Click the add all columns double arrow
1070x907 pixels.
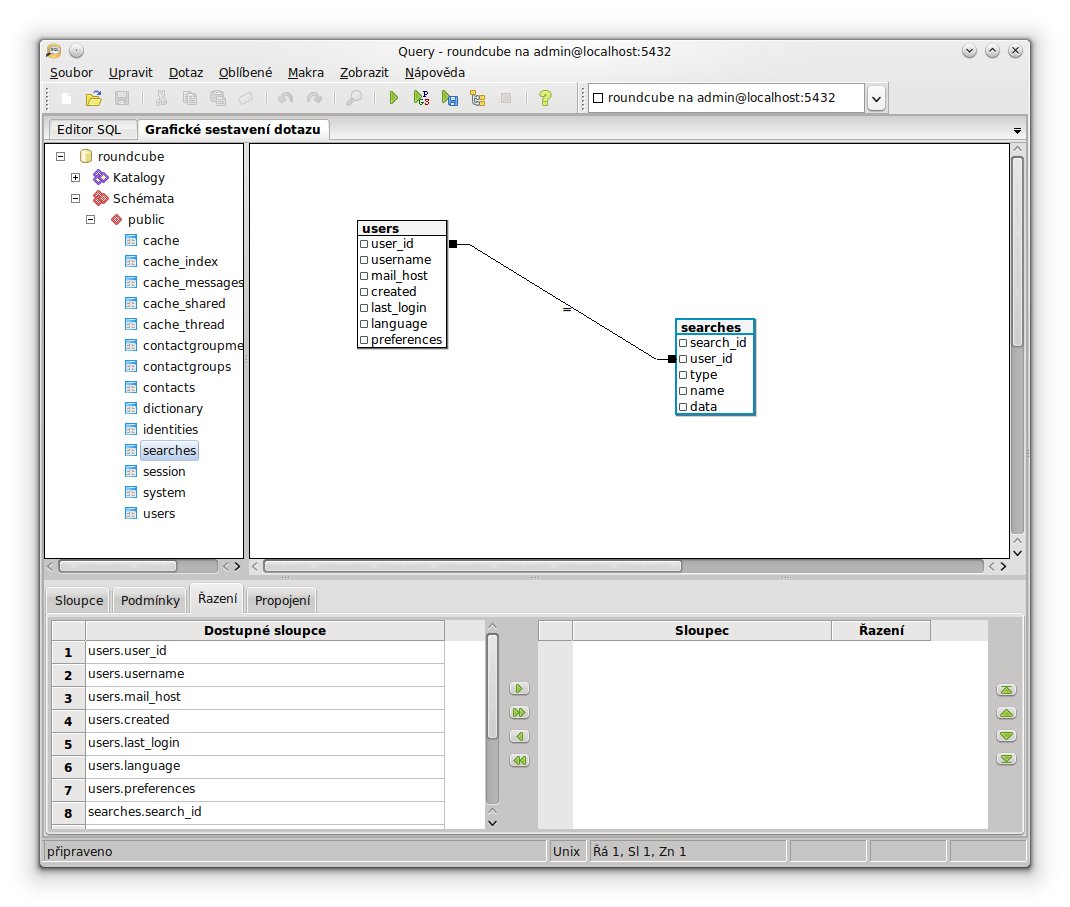[519, 712]
